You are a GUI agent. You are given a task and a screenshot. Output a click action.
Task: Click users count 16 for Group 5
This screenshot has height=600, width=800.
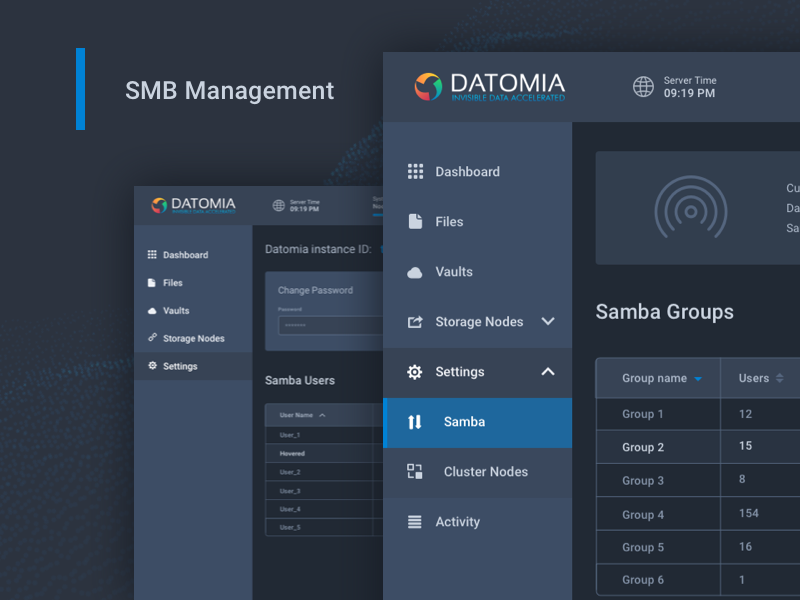pyautogui.click(x=745, y=547)
